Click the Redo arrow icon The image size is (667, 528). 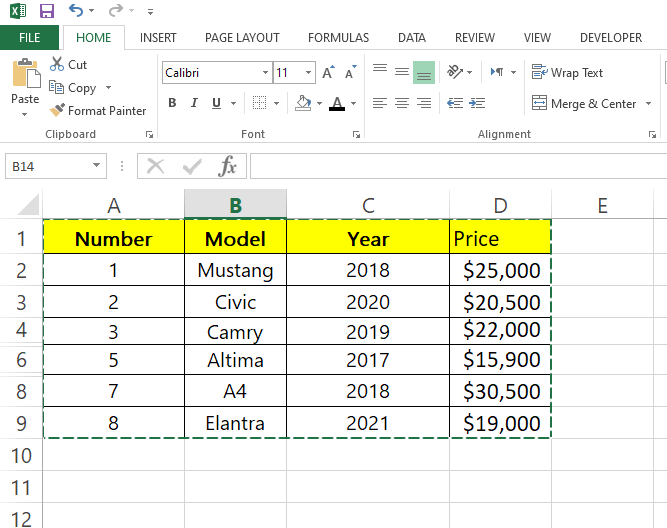[115, 10]
